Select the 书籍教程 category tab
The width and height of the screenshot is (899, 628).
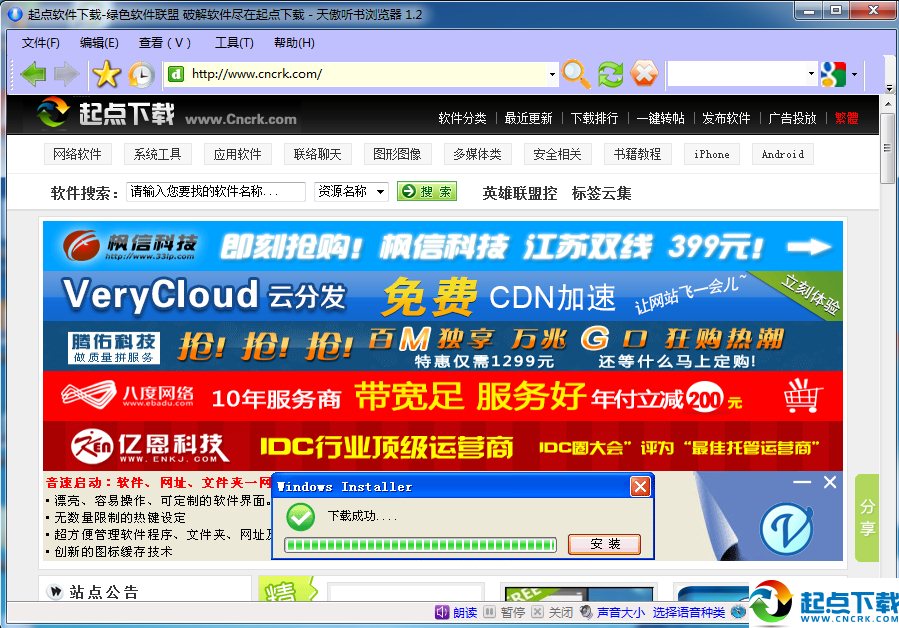point(638,154)
